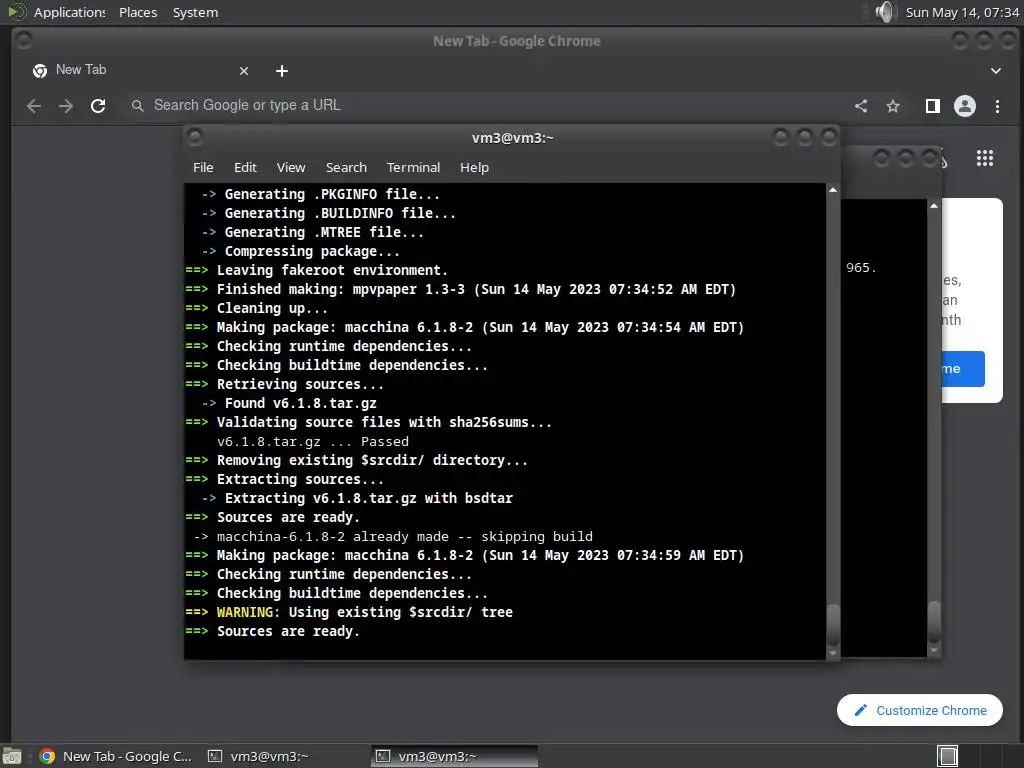Open terminal Search menu

click(346, 167)
